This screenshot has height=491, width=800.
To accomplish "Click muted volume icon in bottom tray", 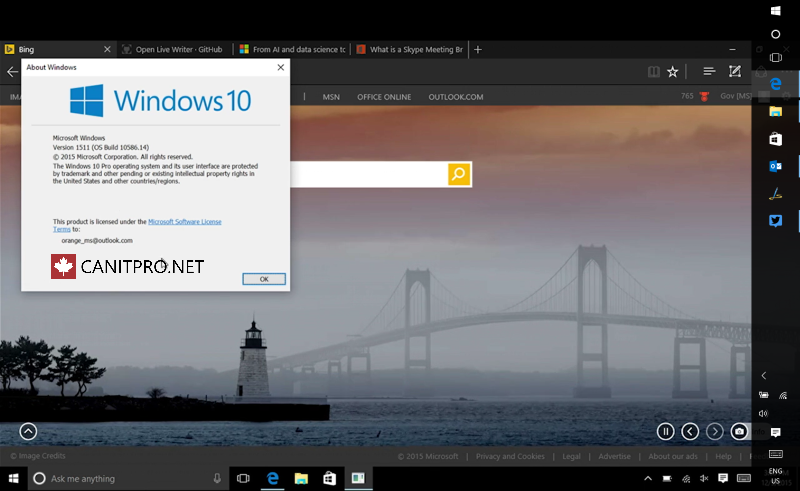I will click(704, 478).
